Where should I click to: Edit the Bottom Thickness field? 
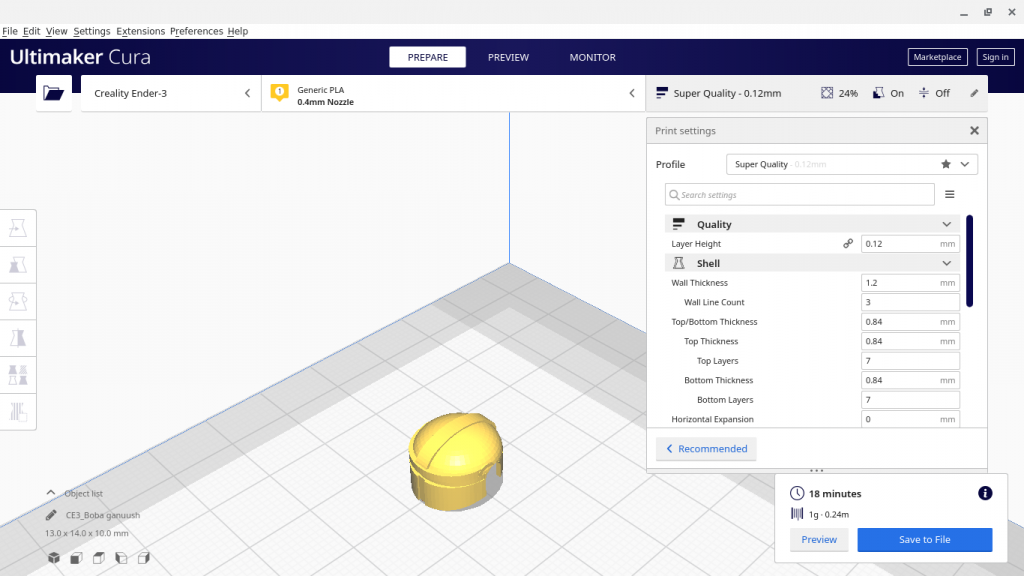click(x=910, y=380)
